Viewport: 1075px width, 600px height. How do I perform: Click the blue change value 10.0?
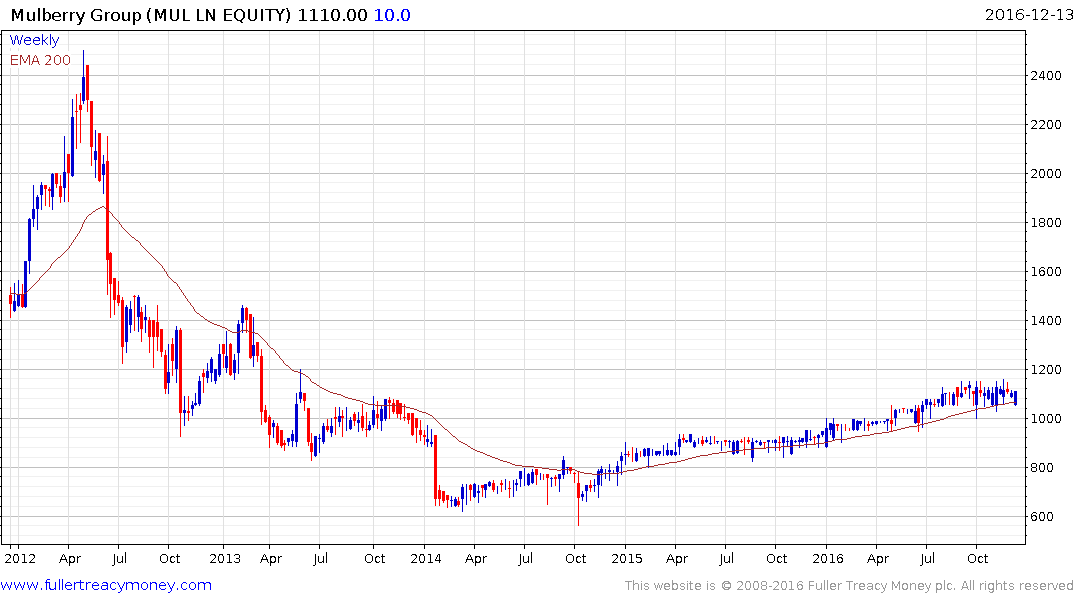click(x=392, y=15)
